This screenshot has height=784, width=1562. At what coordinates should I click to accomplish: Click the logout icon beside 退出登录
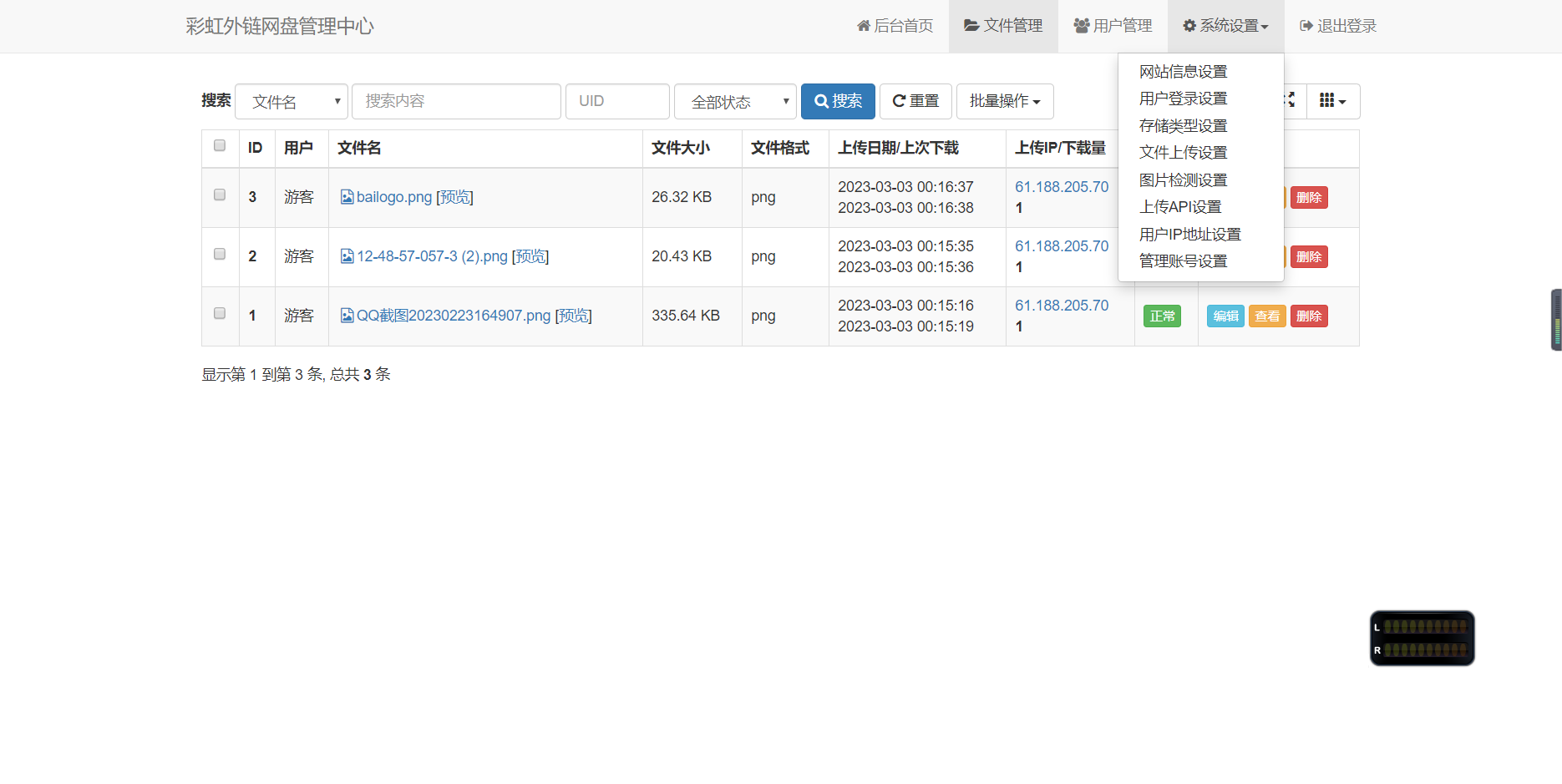click(x=1305, y=25)
